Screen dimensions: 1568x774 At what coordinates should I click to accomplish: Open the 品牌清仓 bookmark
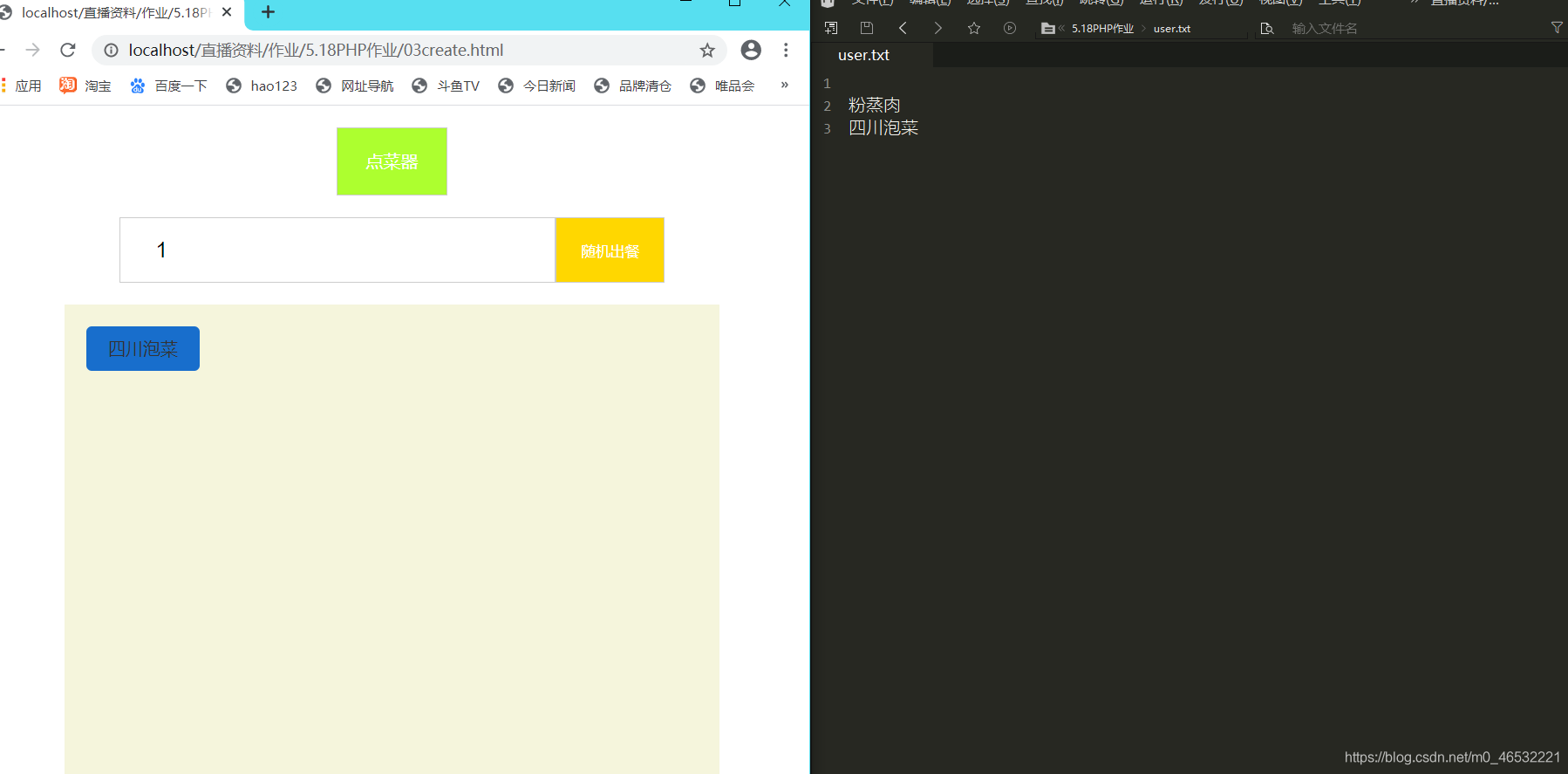click(633, 86)
